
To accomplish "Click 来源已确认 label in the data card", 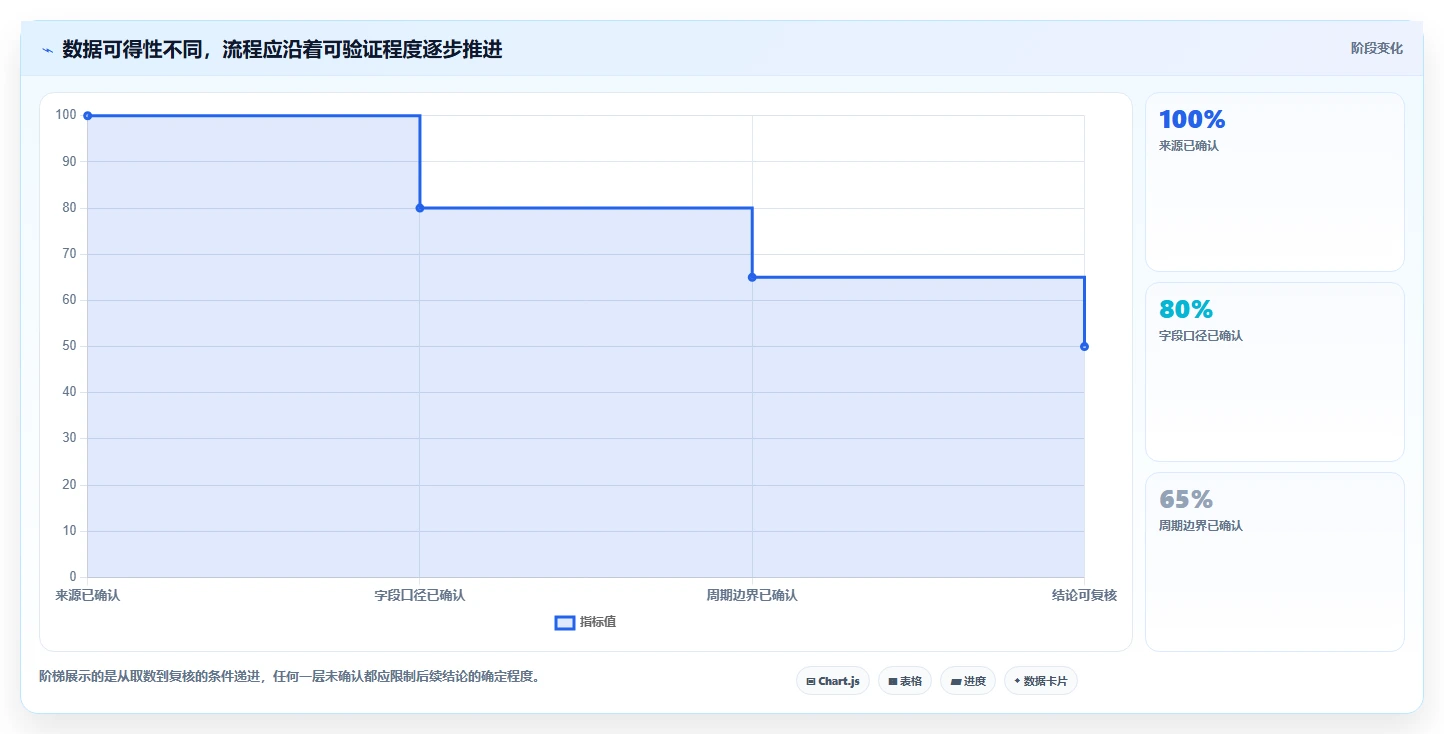I will (1189, 146).
